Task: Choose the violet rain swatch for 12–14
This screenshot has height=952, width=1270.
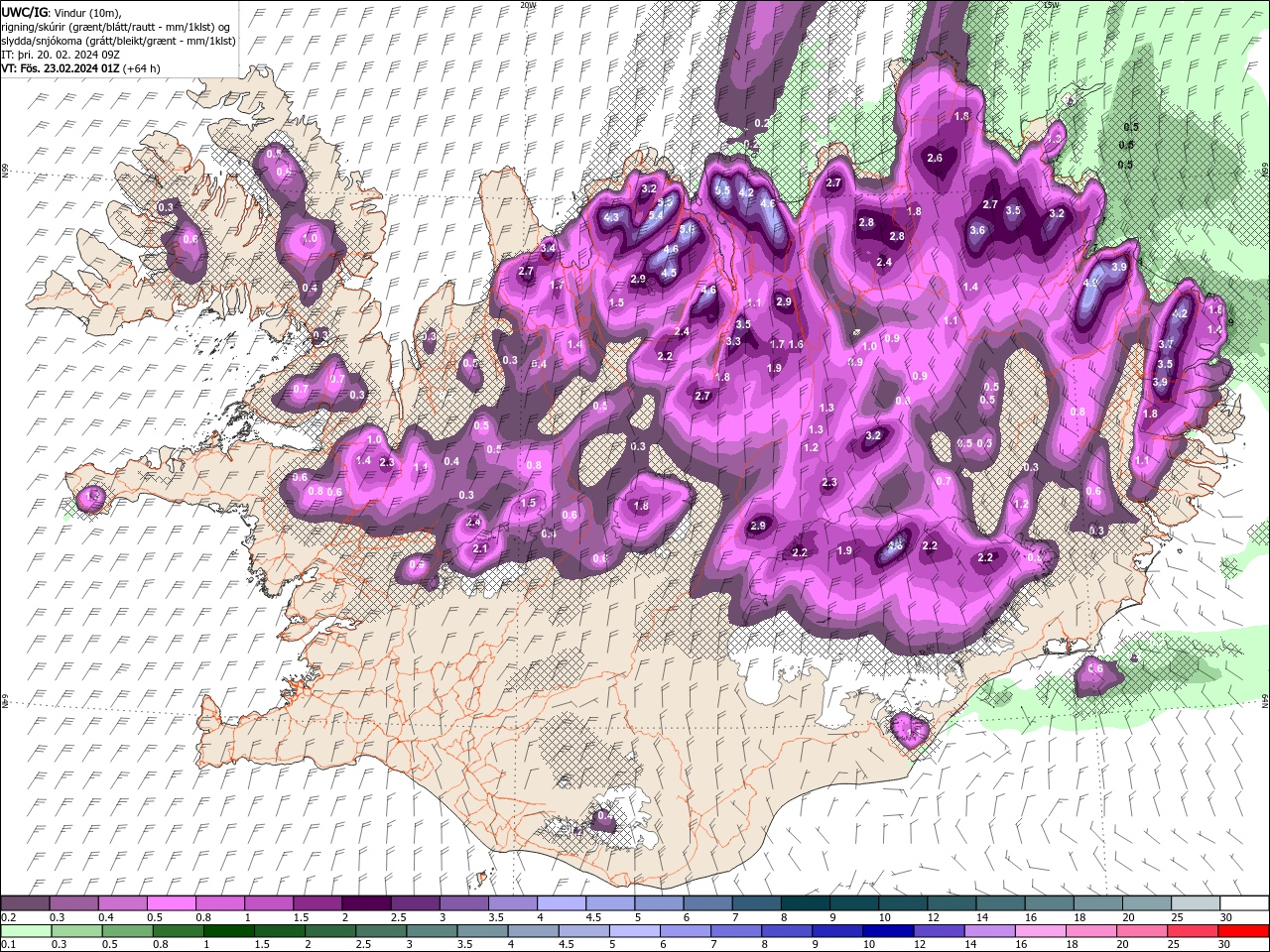Action: coord(939,931)
